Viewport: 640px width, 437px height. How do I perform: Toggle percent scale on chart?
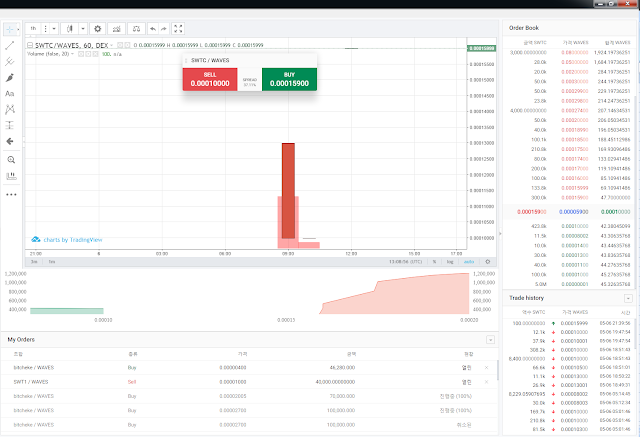click(x=434, y=262)
